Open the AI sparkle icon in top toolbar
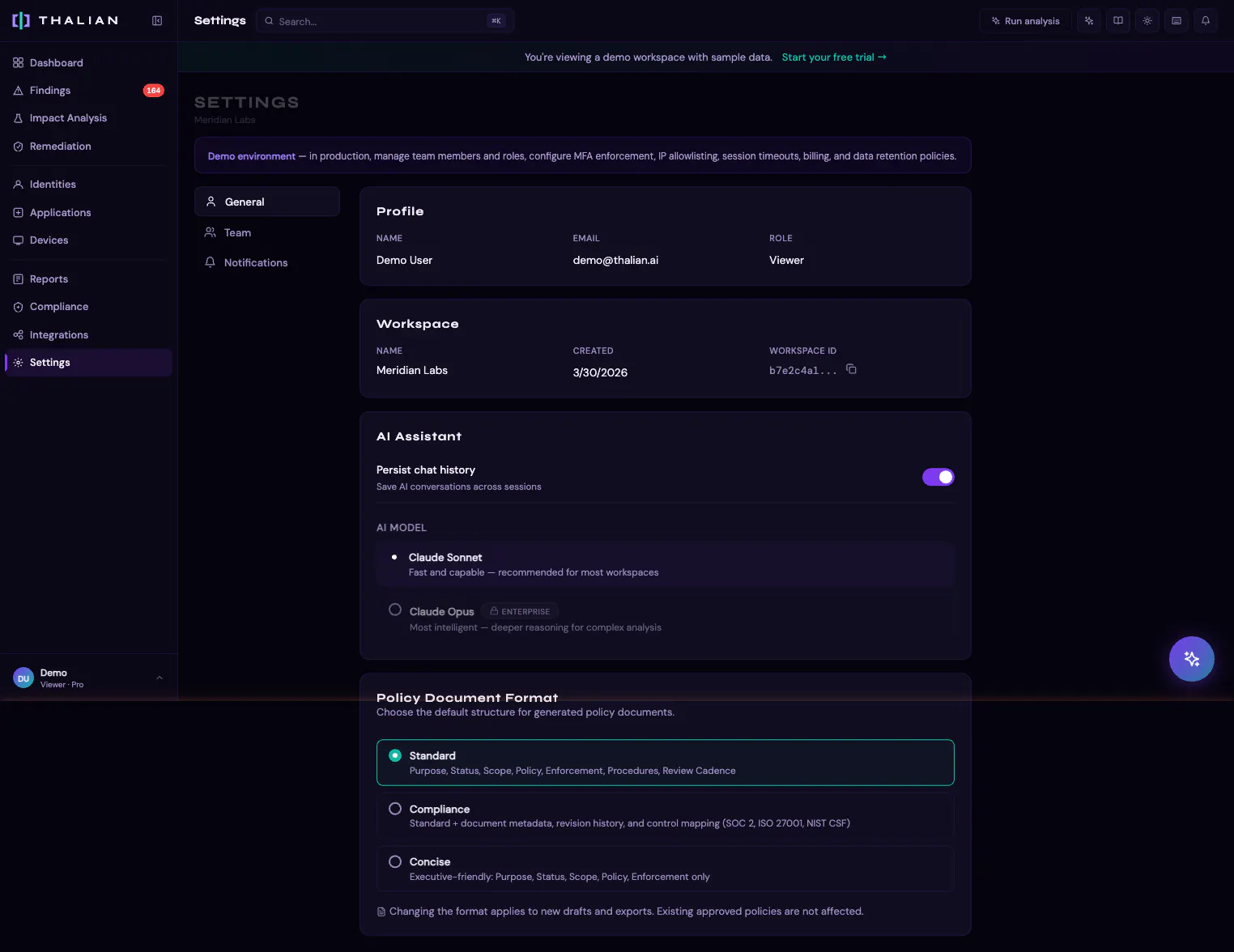 [x=1089, y=21]
